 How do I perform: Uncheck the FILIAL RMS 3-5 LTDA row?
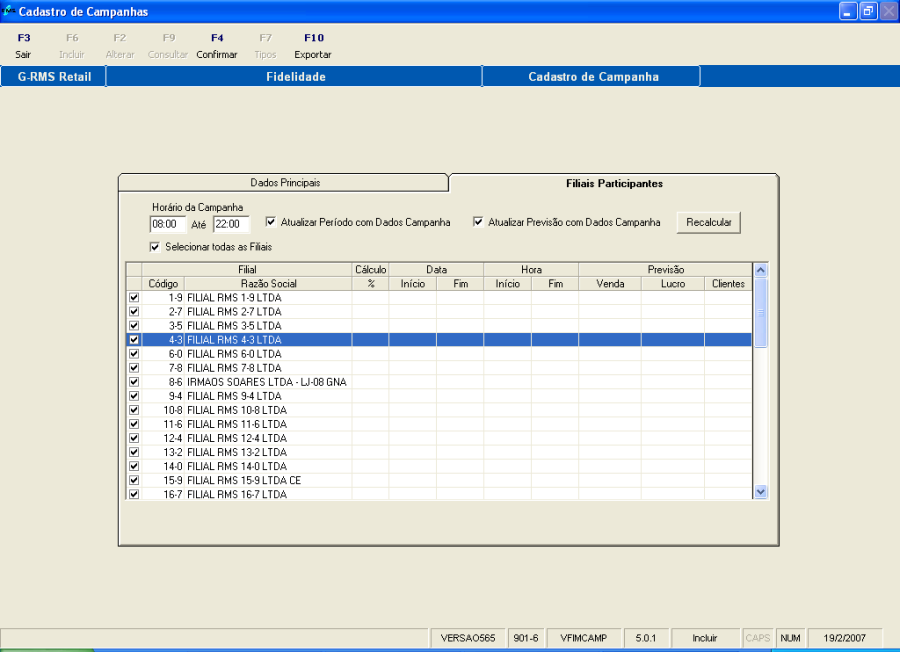point(134,325)
